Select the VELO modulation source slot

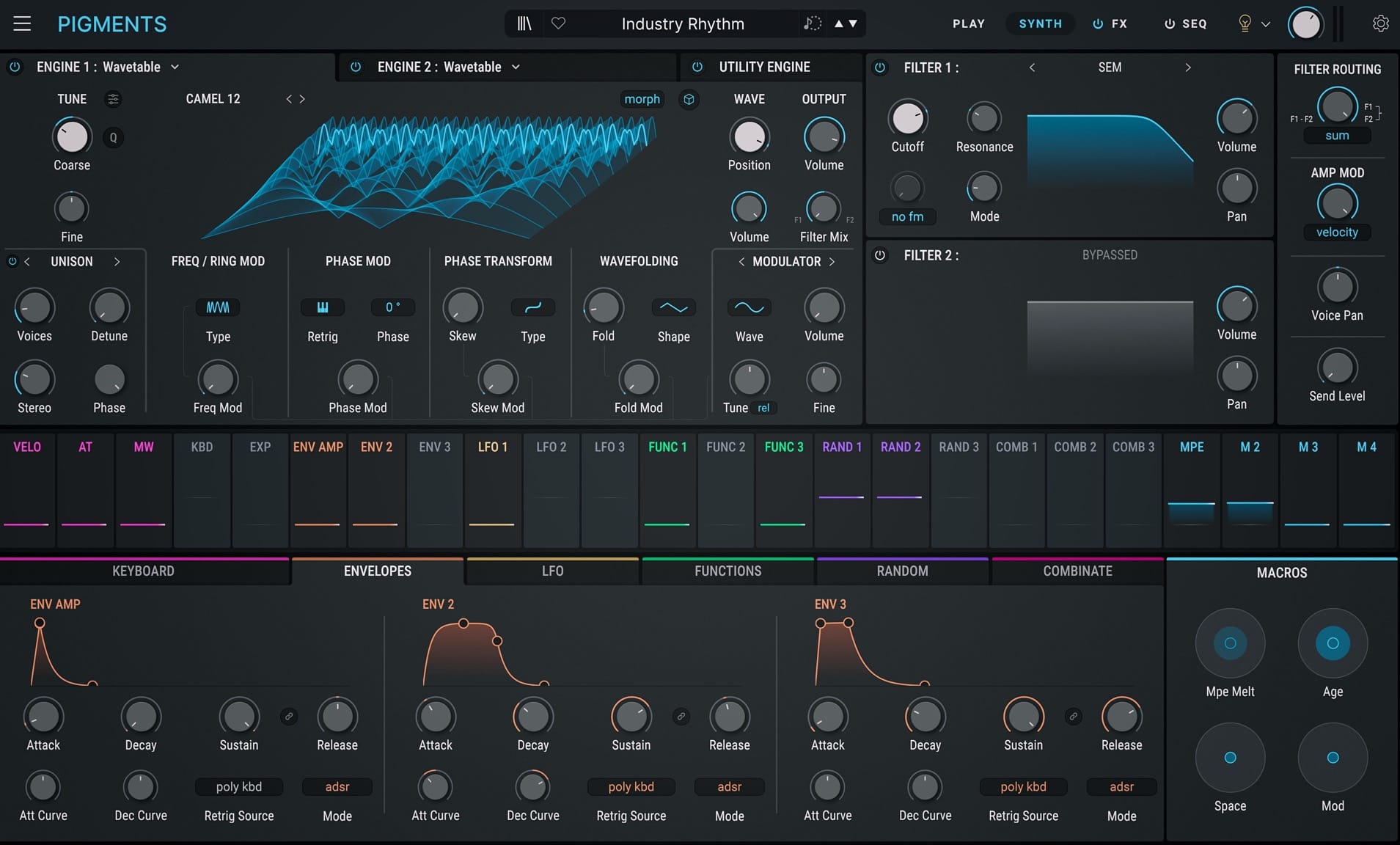(x=27, y=490)
